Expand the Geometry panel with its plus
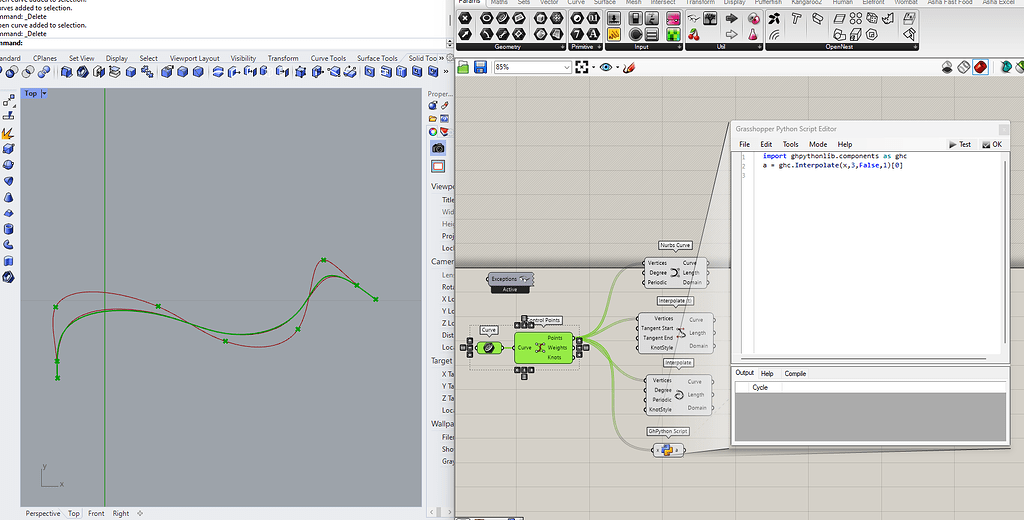Viewport: 1024px width, 520px height. [x=562, y=47]
